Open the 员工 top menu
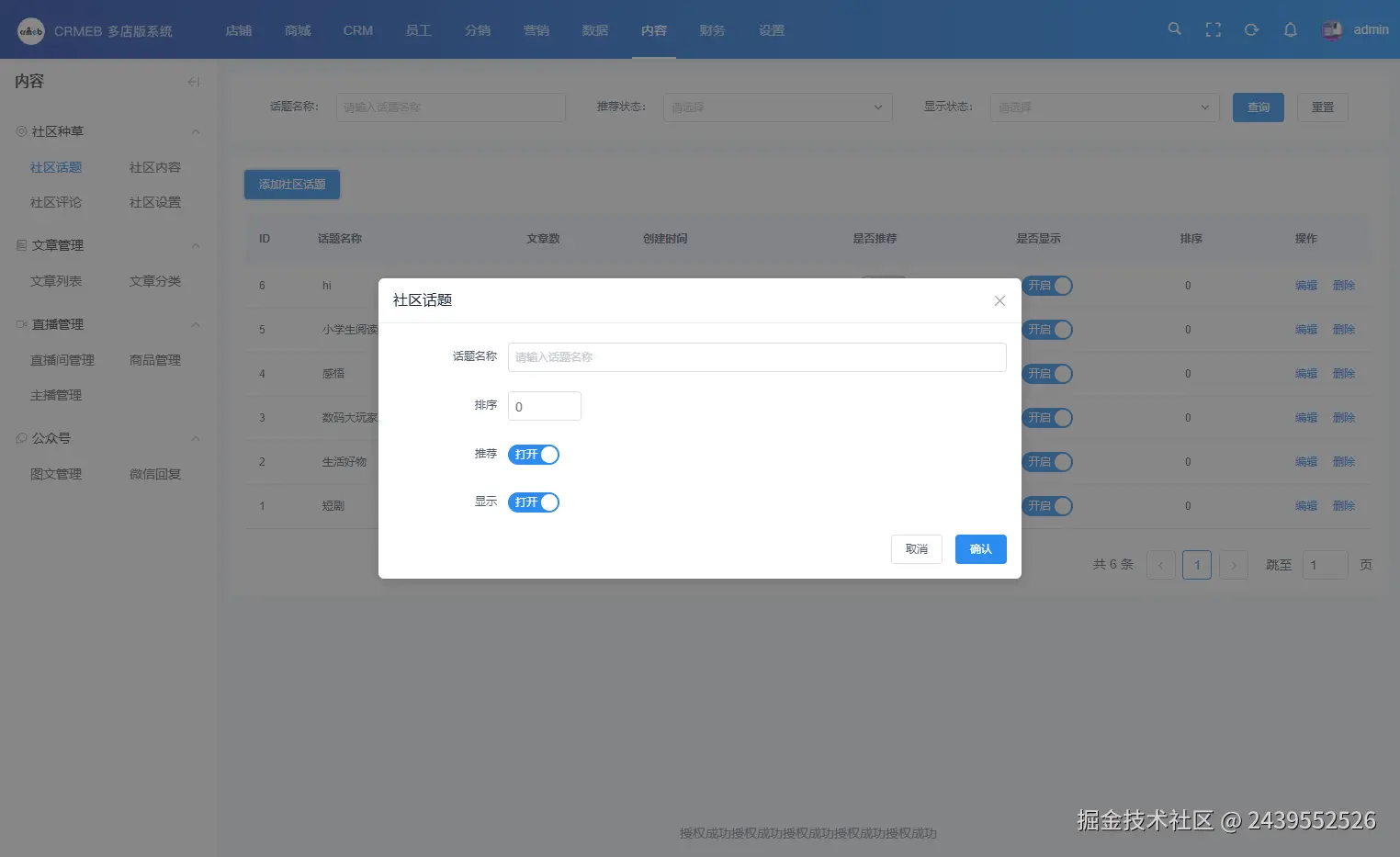This screenshot has height=857, width=1400. coord(419,30)
